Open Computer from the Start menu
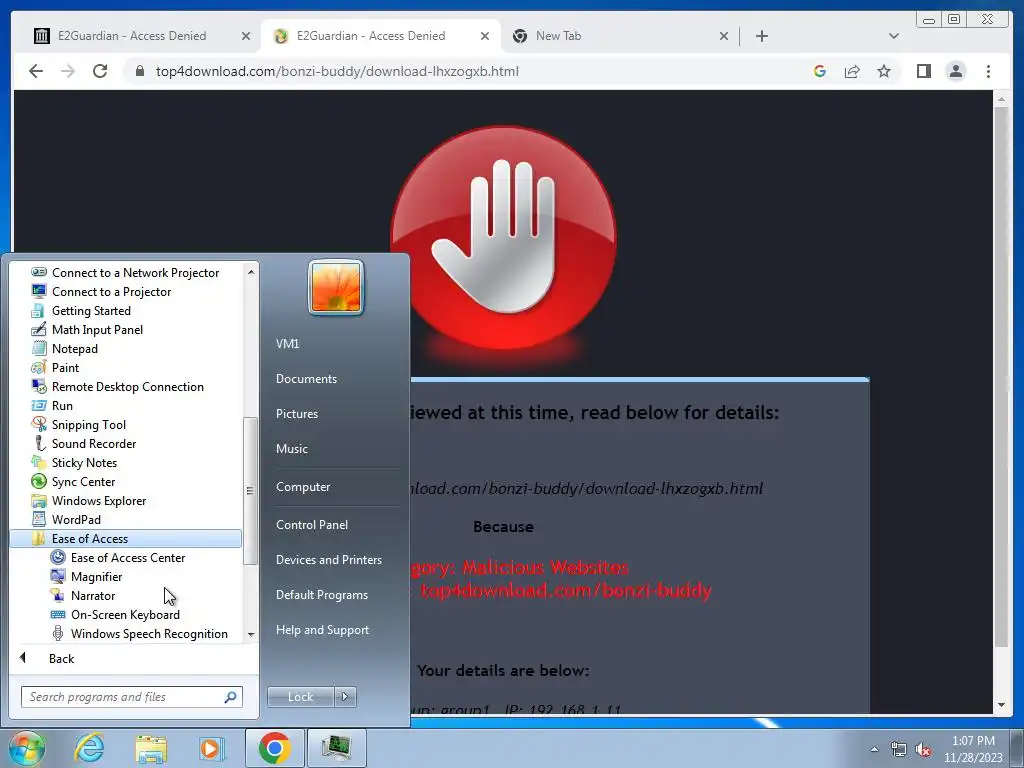This screenshot has height=768, width=1024. [x=302, y=487]
